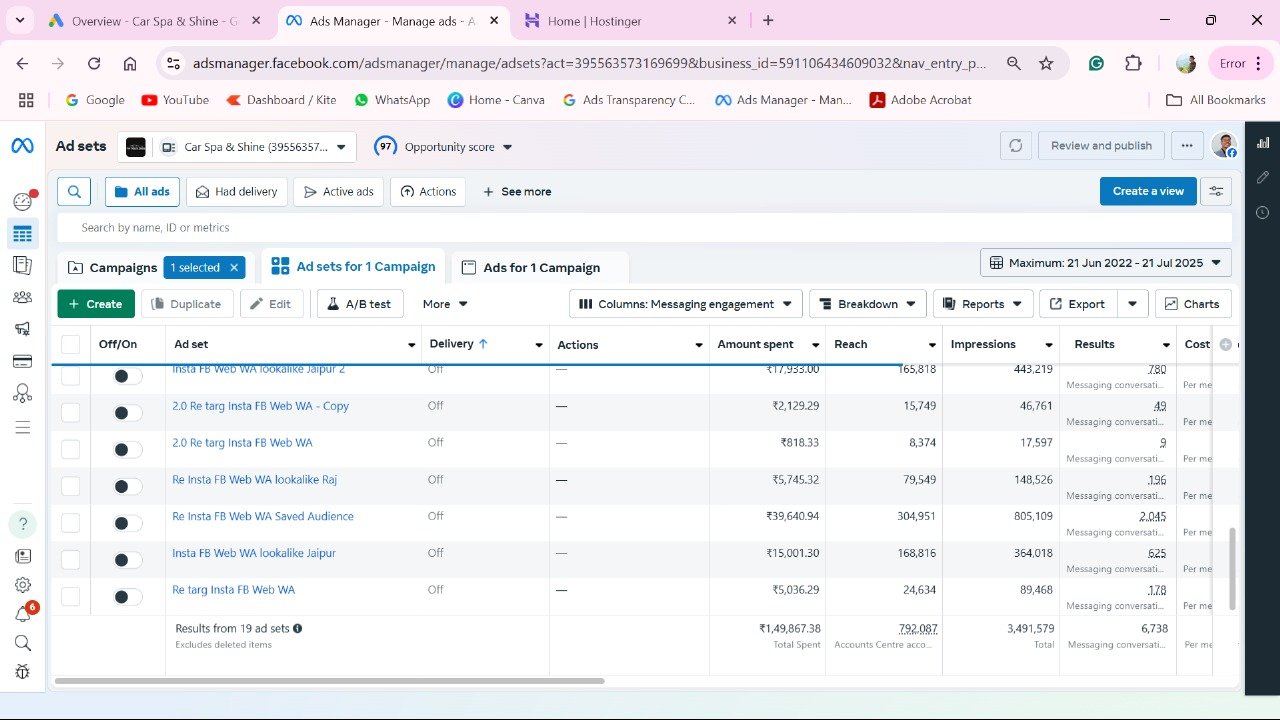
Task: Open the column filter settings icon
Action: click(1216, 191)
